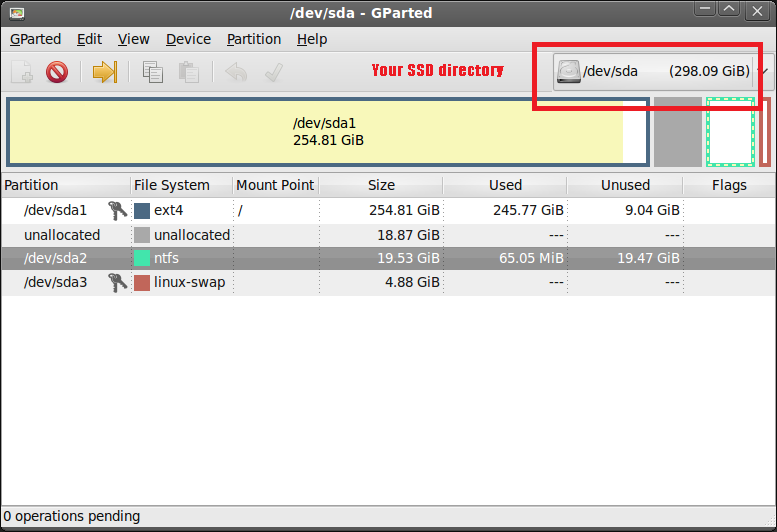This screenshot has width=777, height=532.
Task: Click the red linux-swap color swatch
Action: click(x=142, y=282)
